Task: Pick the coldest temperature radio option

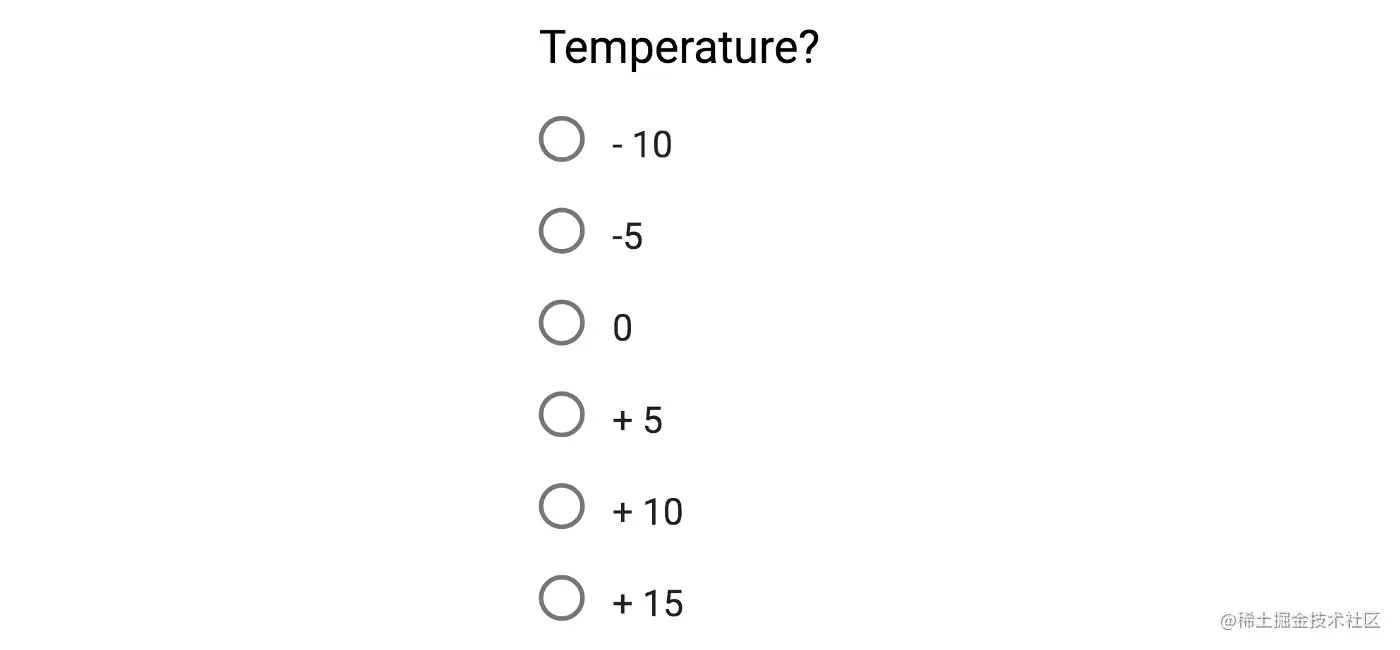Action: point(562,139)
